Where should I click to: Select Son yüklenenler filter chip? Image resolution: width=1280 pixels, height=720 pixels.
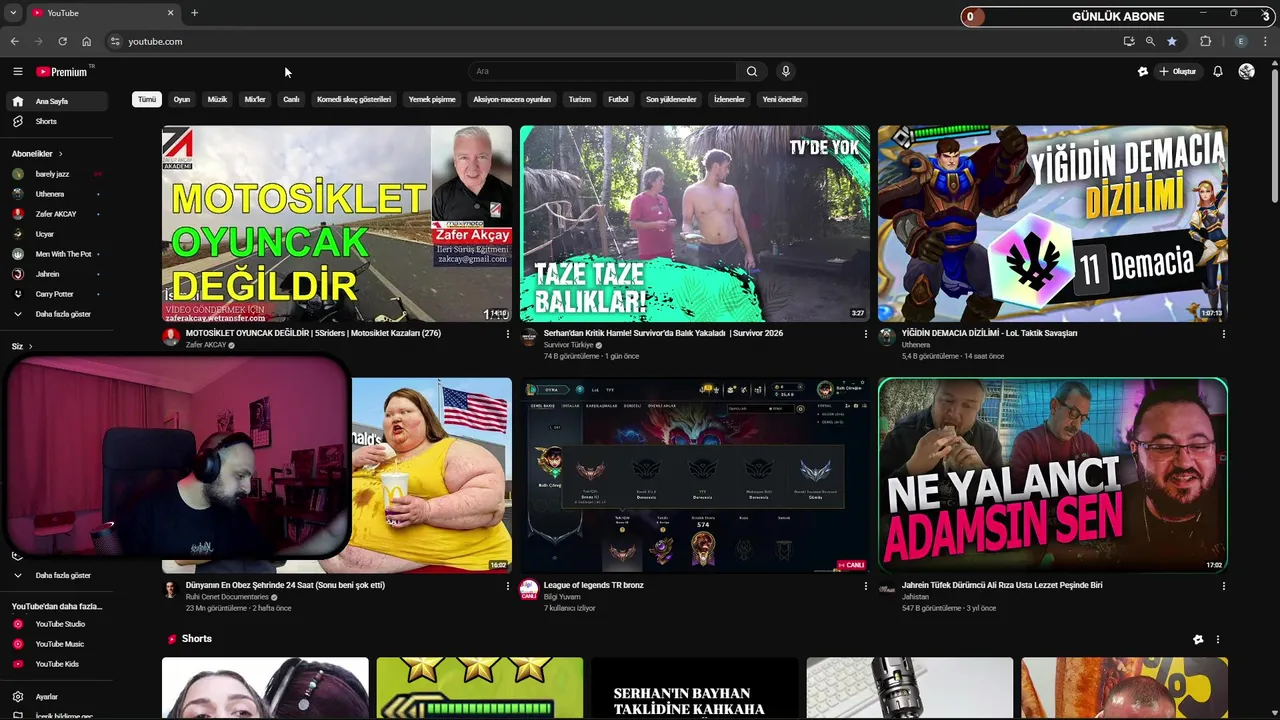click(671, 99)
